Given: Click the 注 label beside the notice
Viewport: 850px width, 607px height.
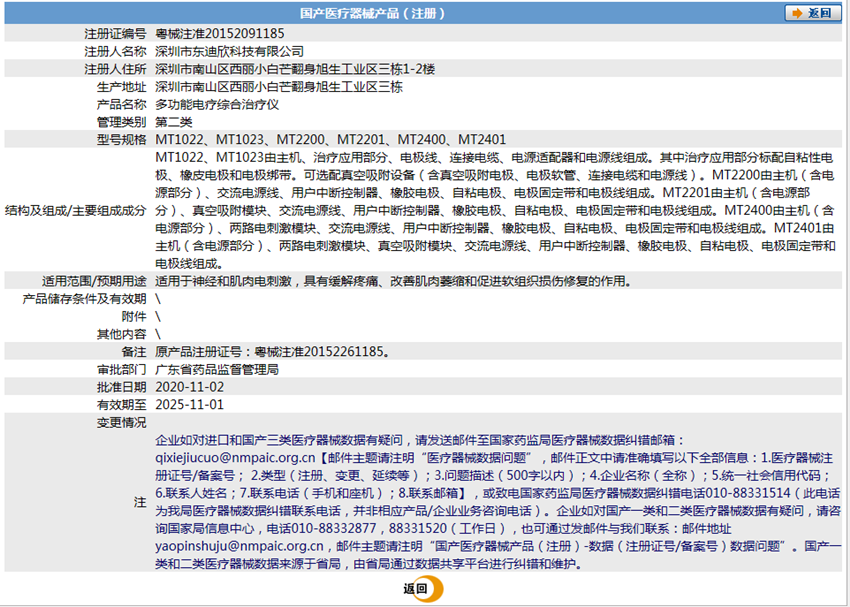Looking at the screenshot, I should (x=140, y=502).
